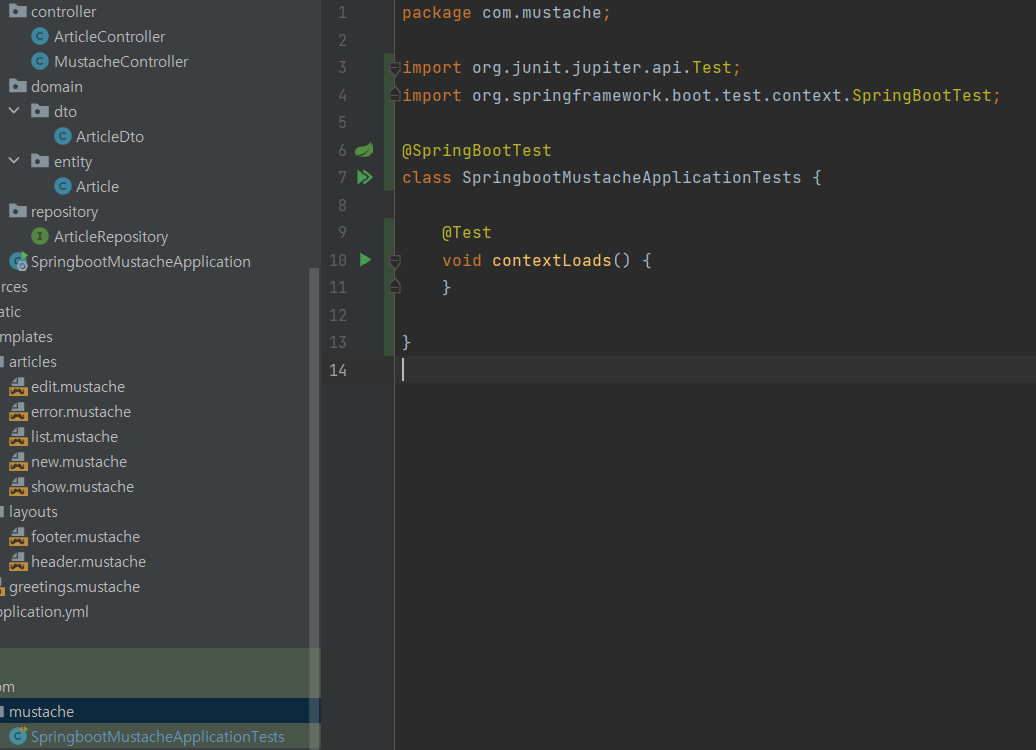Screen dimensions: 1036x750
Task: Open new.mustache template
Action: [x=79, y=462]
